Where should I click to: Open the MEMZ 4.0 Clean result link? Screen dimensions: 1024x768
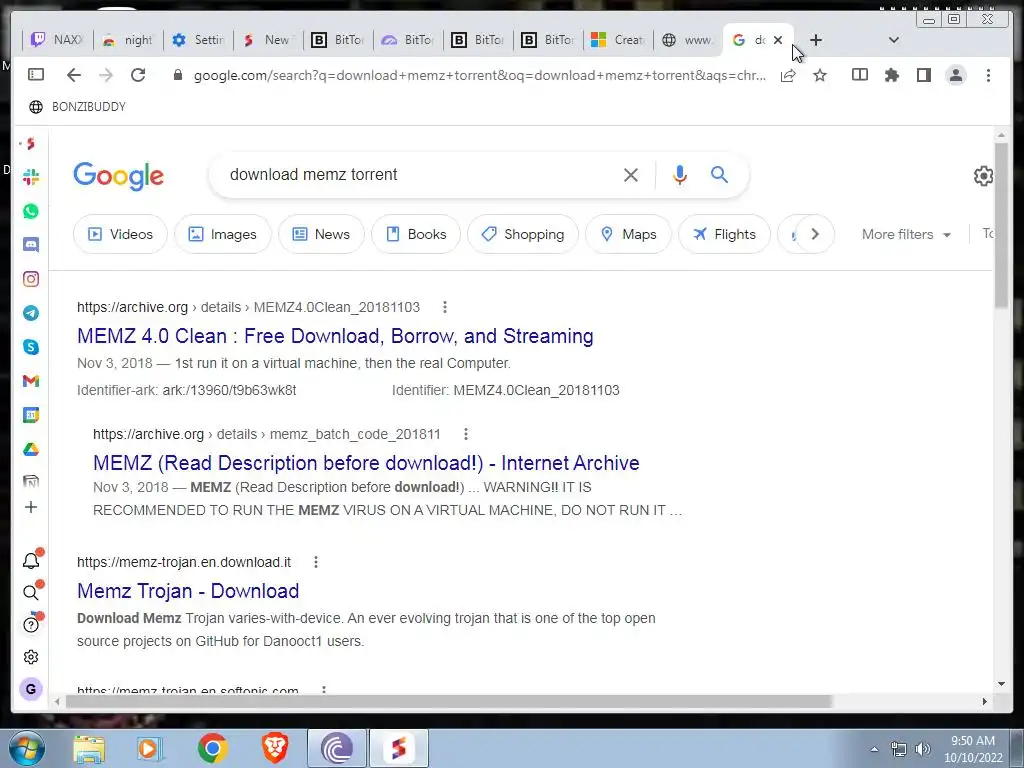(335, 336)
